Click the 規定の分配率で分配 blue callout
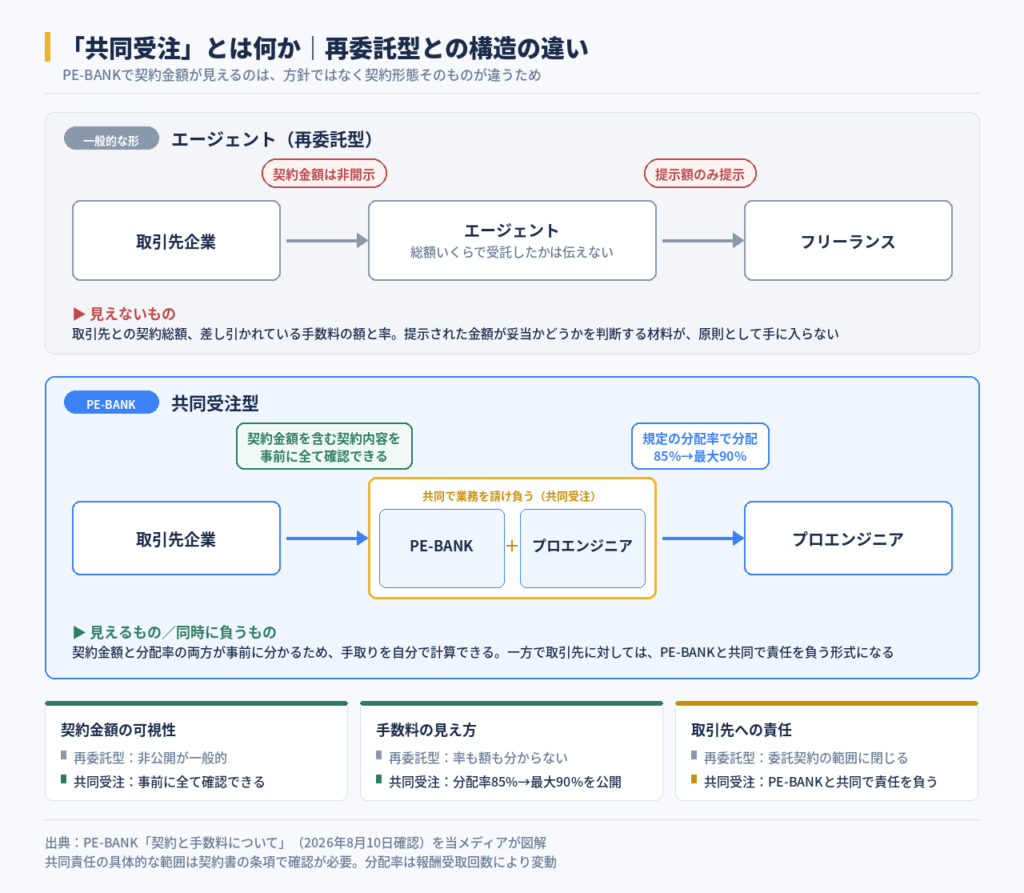The height and width of the screenshot is (893, 1024). click(700, 446)
